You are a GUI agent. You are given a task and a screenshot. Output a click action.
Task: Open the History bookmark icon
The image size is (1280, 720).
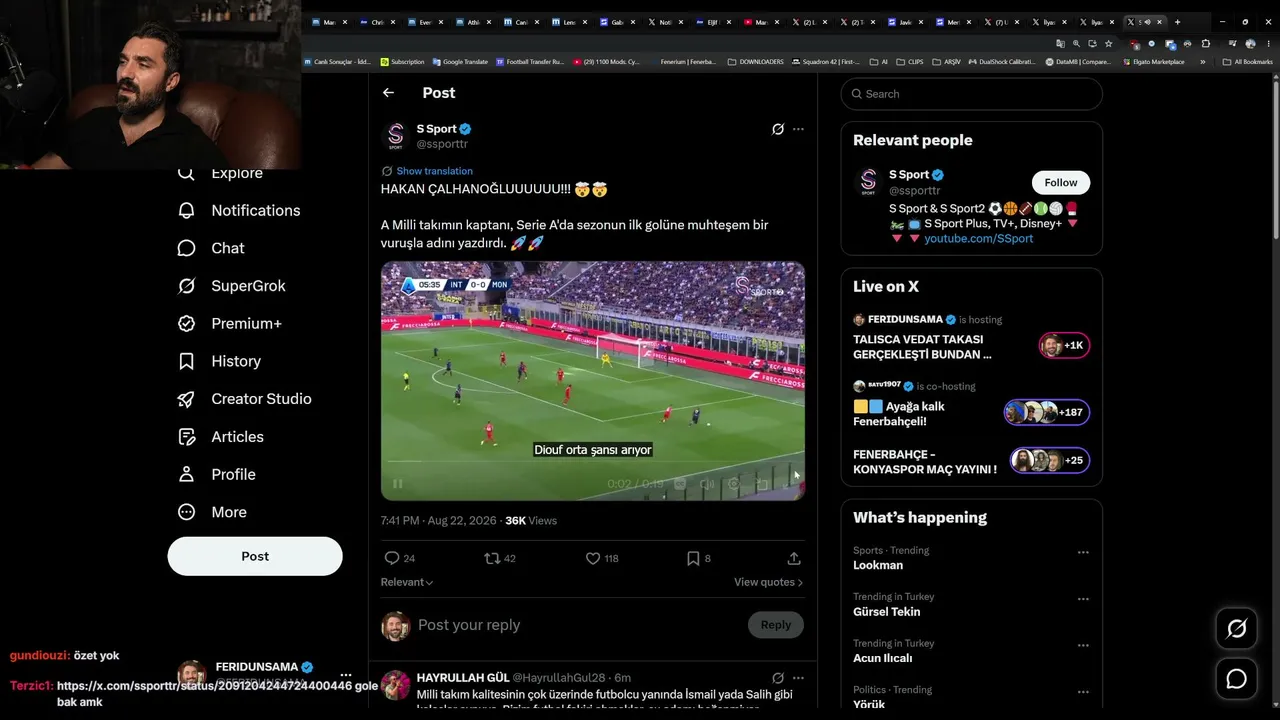tap(186, 361)
